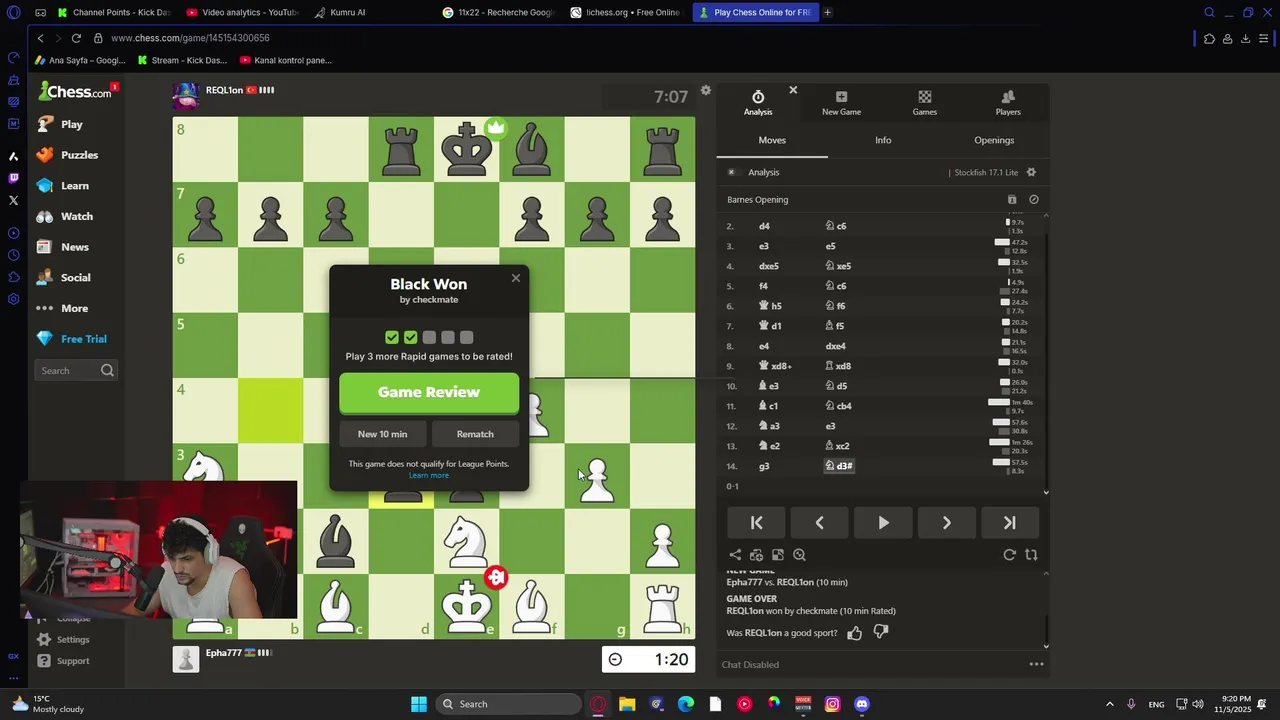Click the book icon beside Barnes Opening

1012,200
